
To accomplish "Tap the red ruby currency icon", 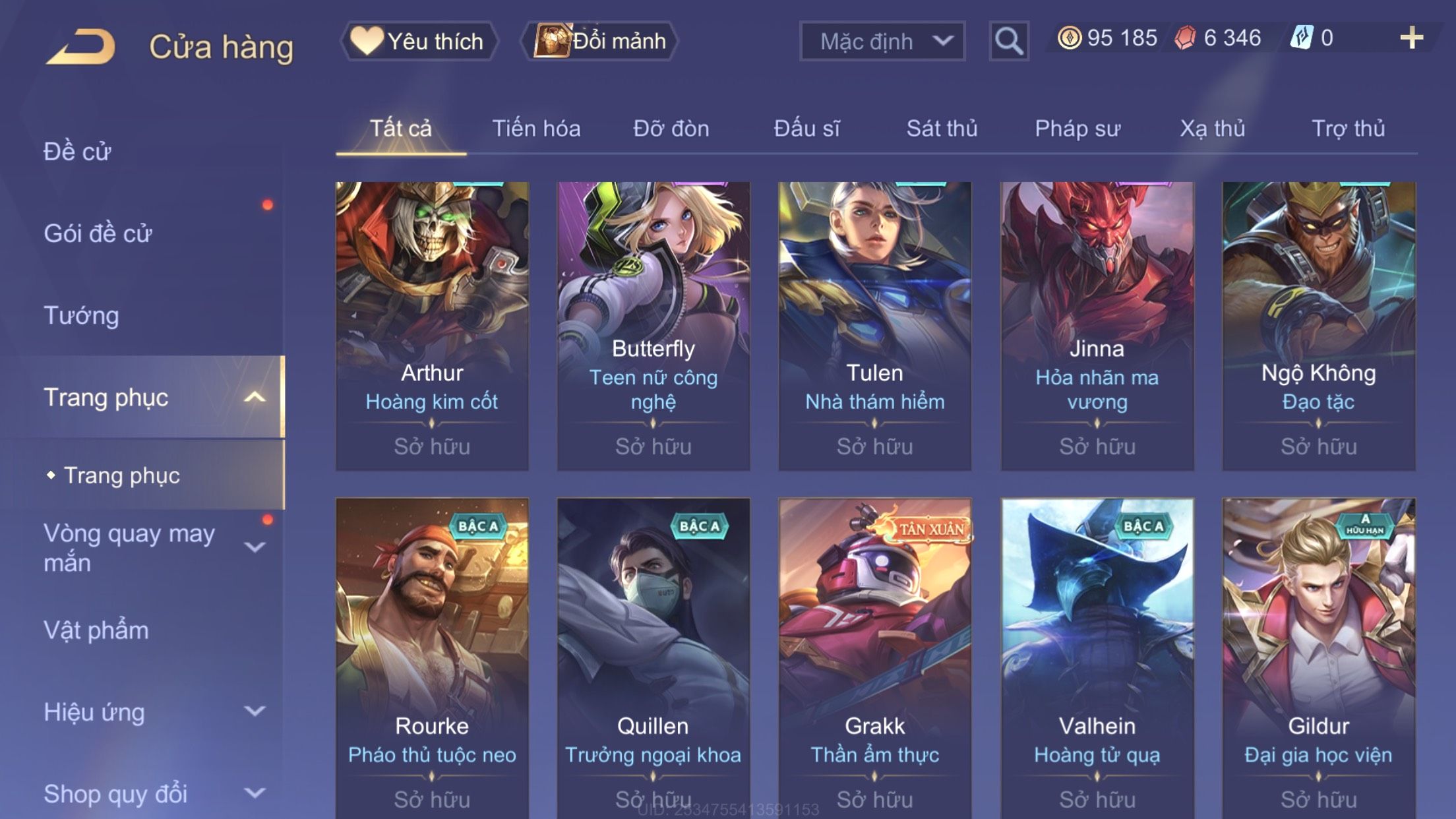I will 1185,38.
